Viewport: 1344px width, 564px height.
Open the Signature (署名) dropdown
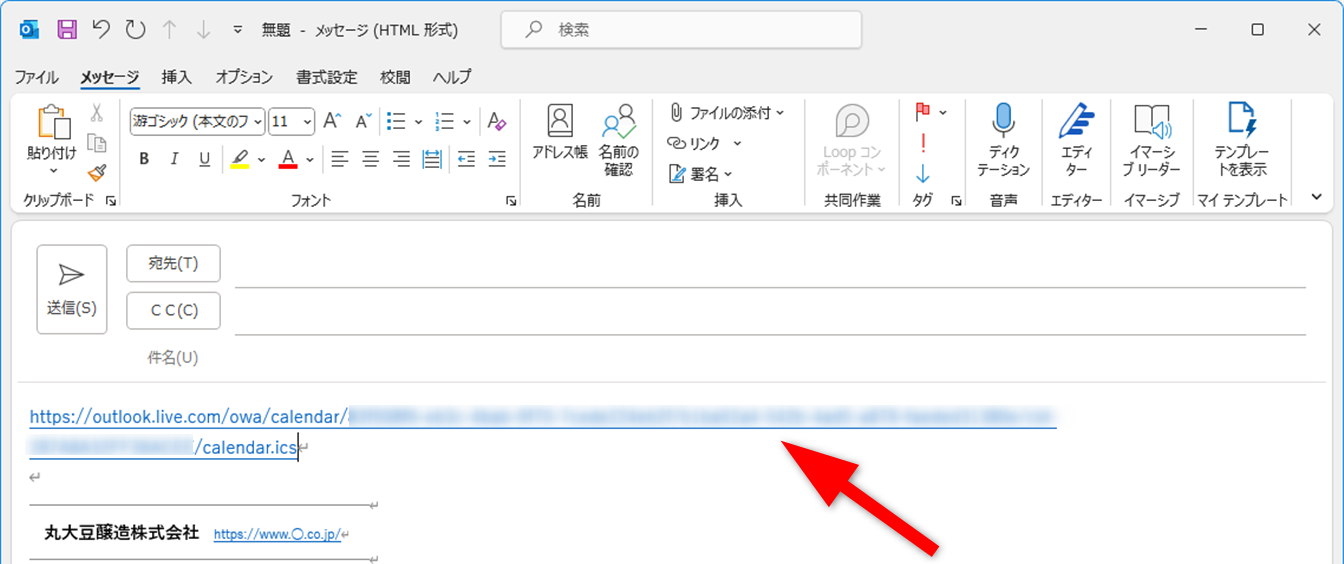point(700,174)
